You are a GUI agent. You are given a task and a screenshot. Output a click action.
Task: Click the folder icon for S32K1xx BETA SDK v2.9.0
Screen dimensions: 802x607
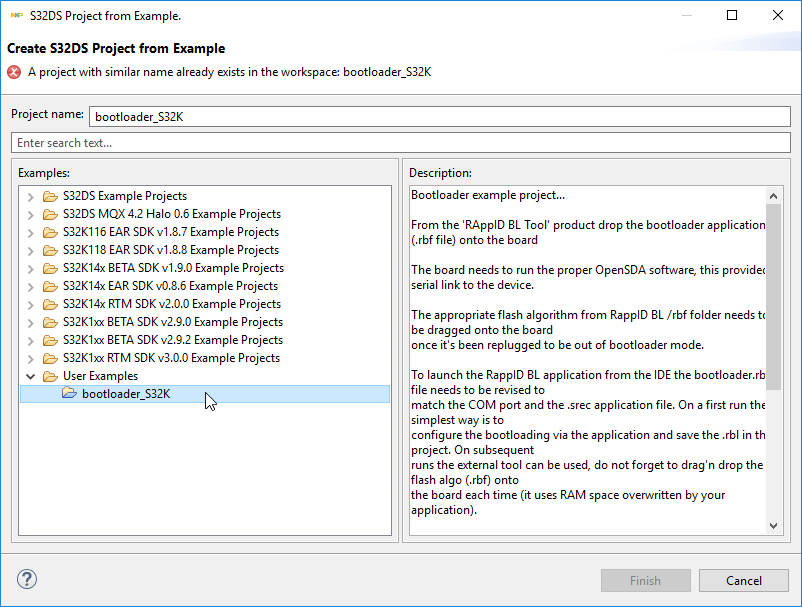(50, 322)
